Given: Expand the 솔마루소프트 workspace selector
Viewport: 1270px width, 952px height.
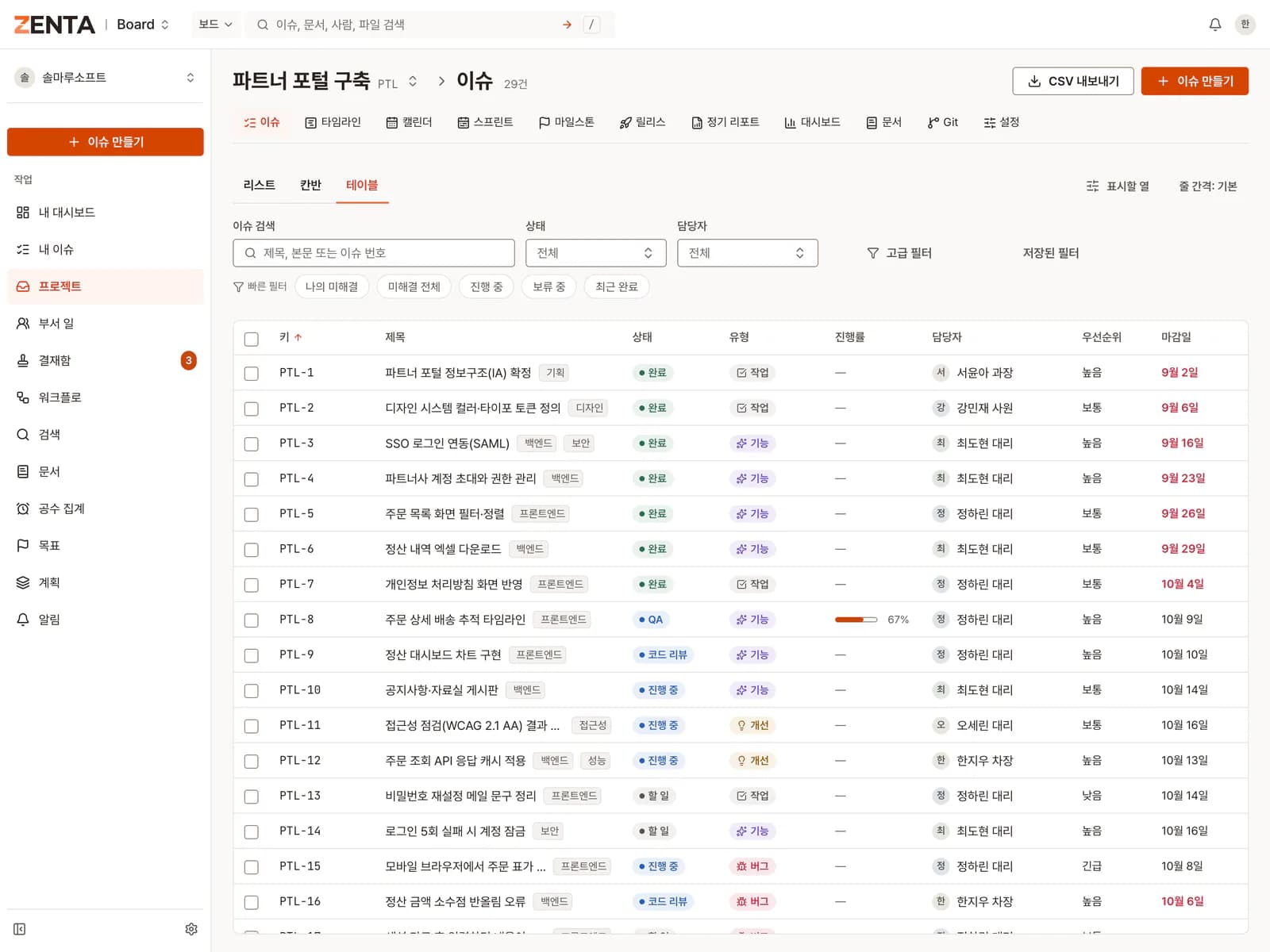Looking at the screenshot, I should point(106,78).
